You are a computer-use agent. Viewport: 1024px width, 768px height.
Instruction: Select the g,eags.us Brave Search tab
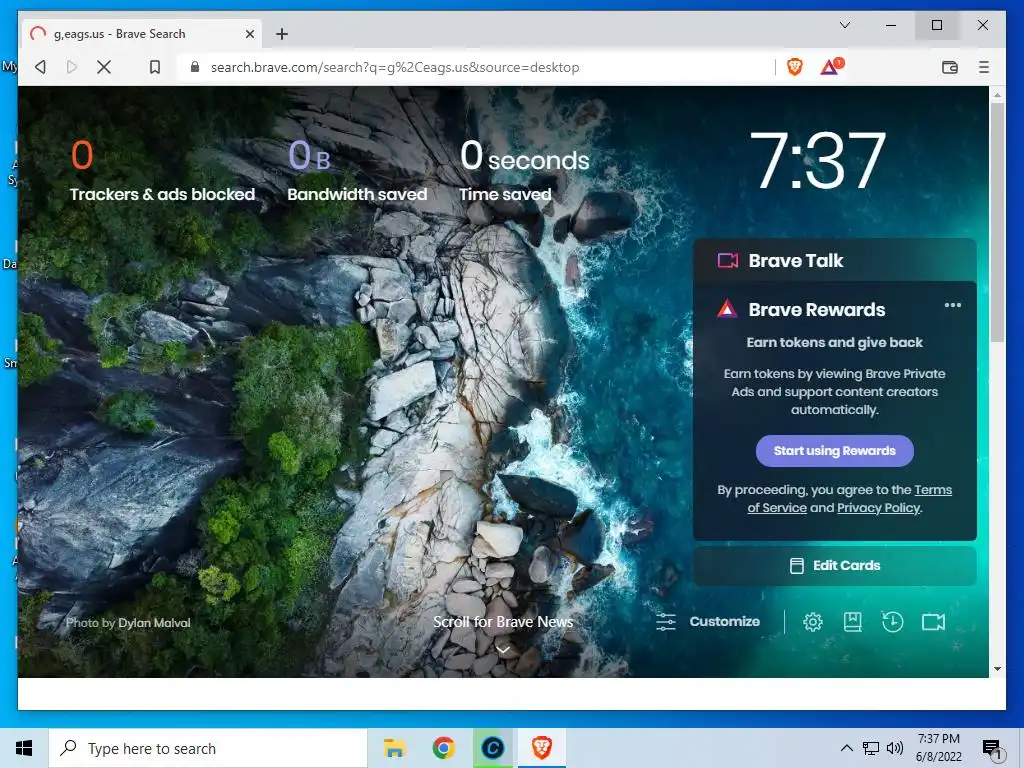tap(142, 34)
